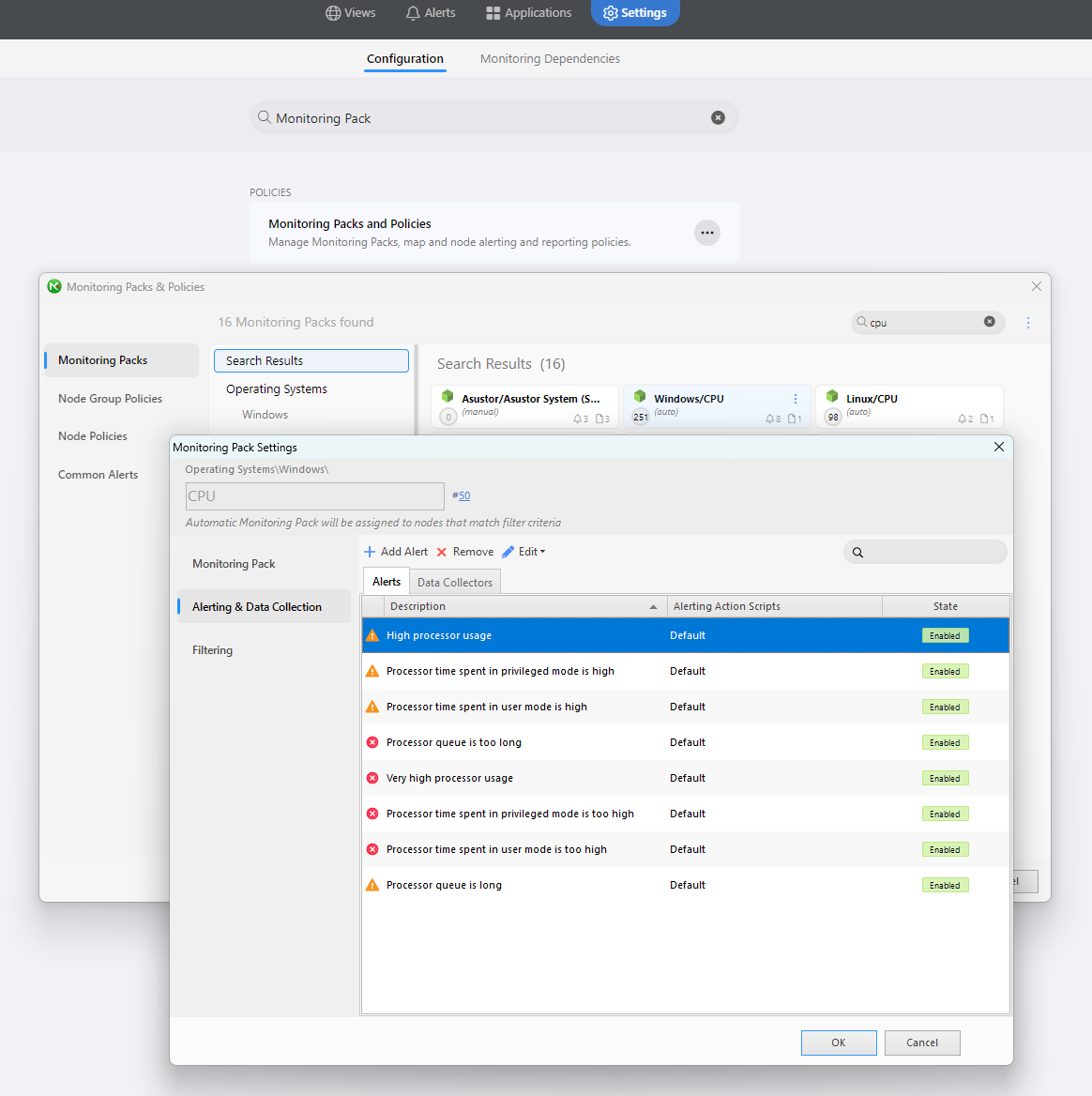This screenshot has width=1092, height=1096.
Task: Confirm settings with the OK button
Action: [838, 1043]
